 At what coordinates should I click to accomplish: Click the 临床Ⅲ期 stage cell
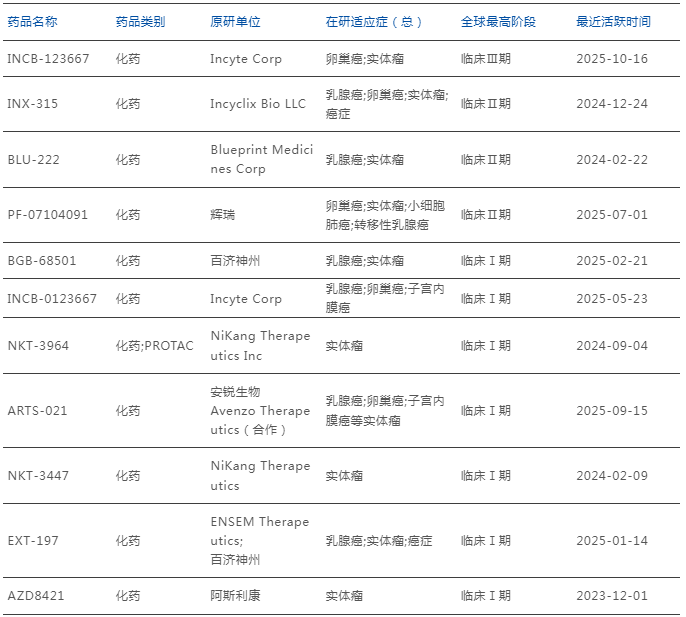pos(486,59)
